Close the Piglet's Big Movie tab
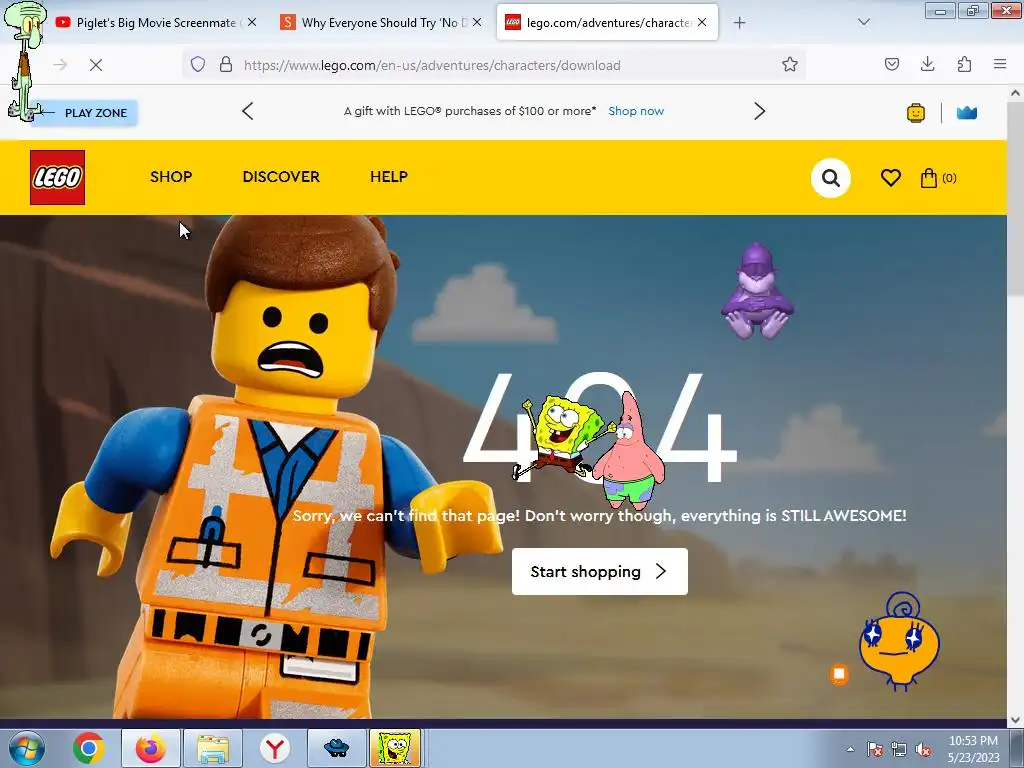Image resolution: width=1024 pixels, height=768 pixels. 251,22
